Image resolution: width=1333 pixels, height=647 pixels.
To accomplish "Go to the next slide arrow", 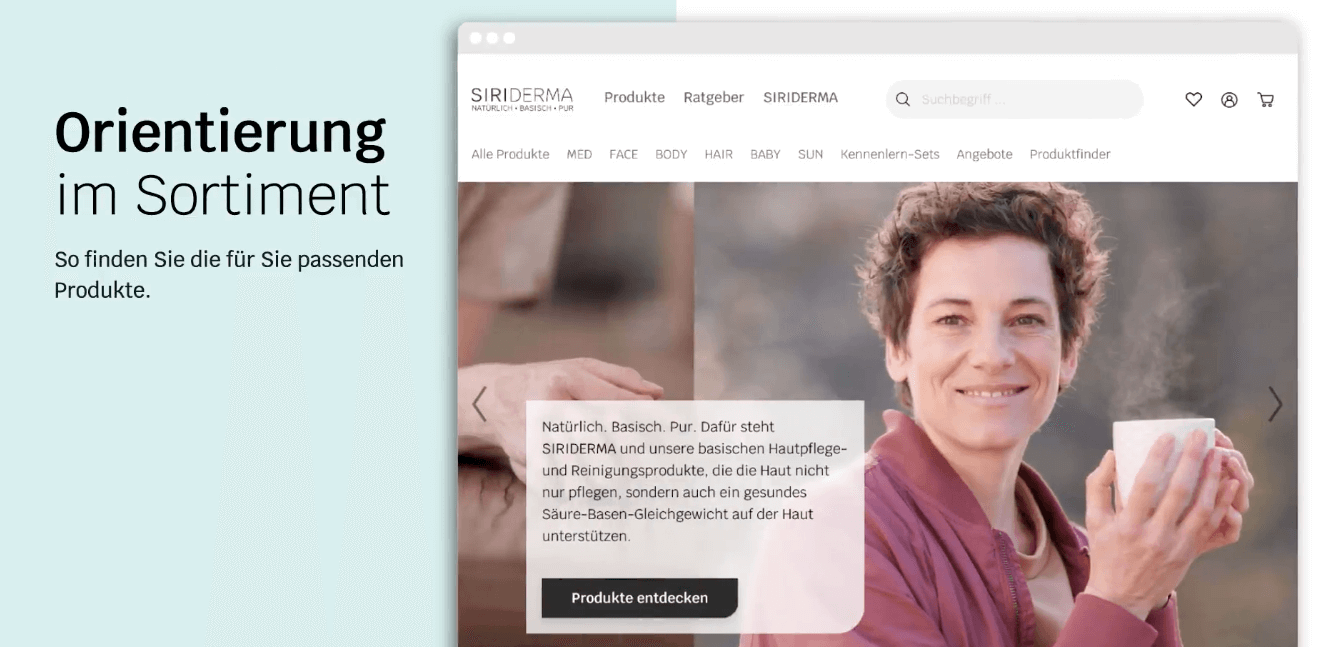I will [1275, 404].
